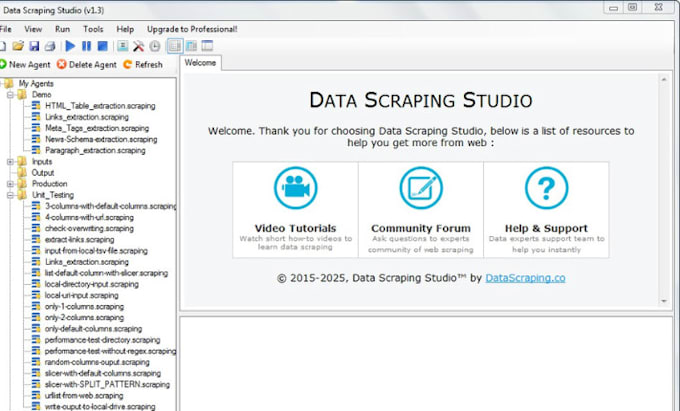Switch to the second layout view icon

191,46
